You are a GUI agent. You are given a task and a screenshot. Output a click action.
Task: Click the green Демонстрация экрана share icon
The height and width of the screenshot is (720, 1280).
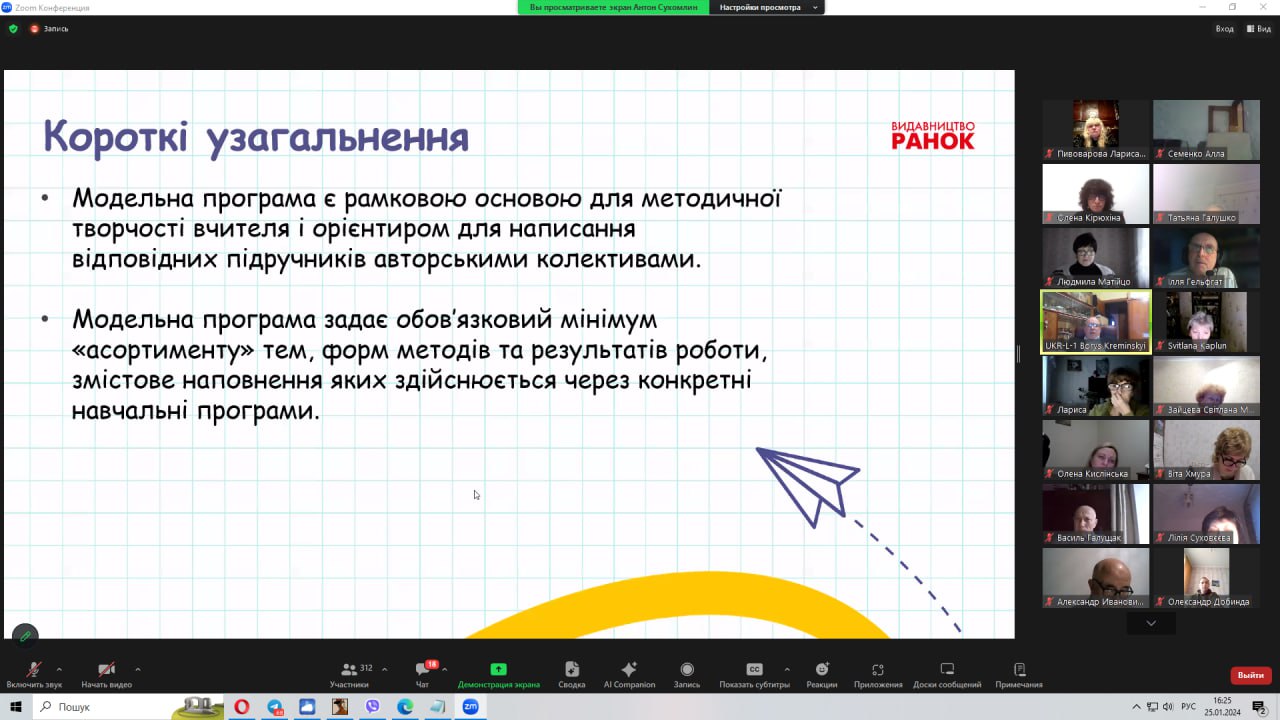(498, 669)
